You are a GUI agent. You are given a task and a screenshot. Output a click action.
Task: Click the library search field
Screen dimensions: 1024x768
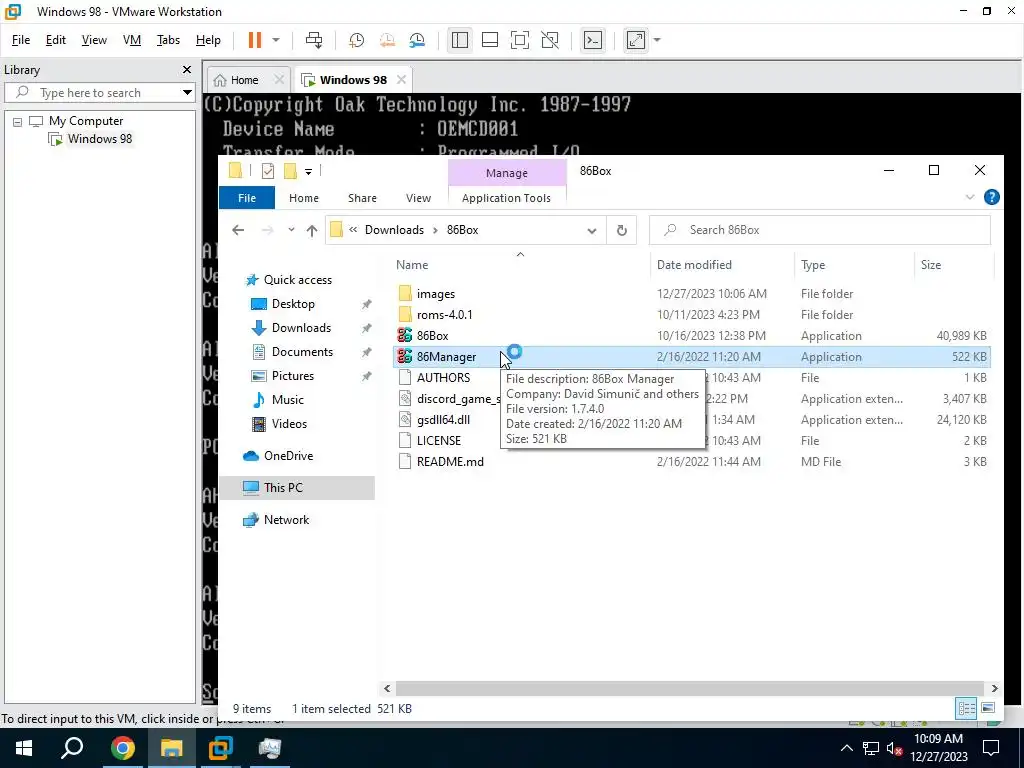tap(98, 93)
